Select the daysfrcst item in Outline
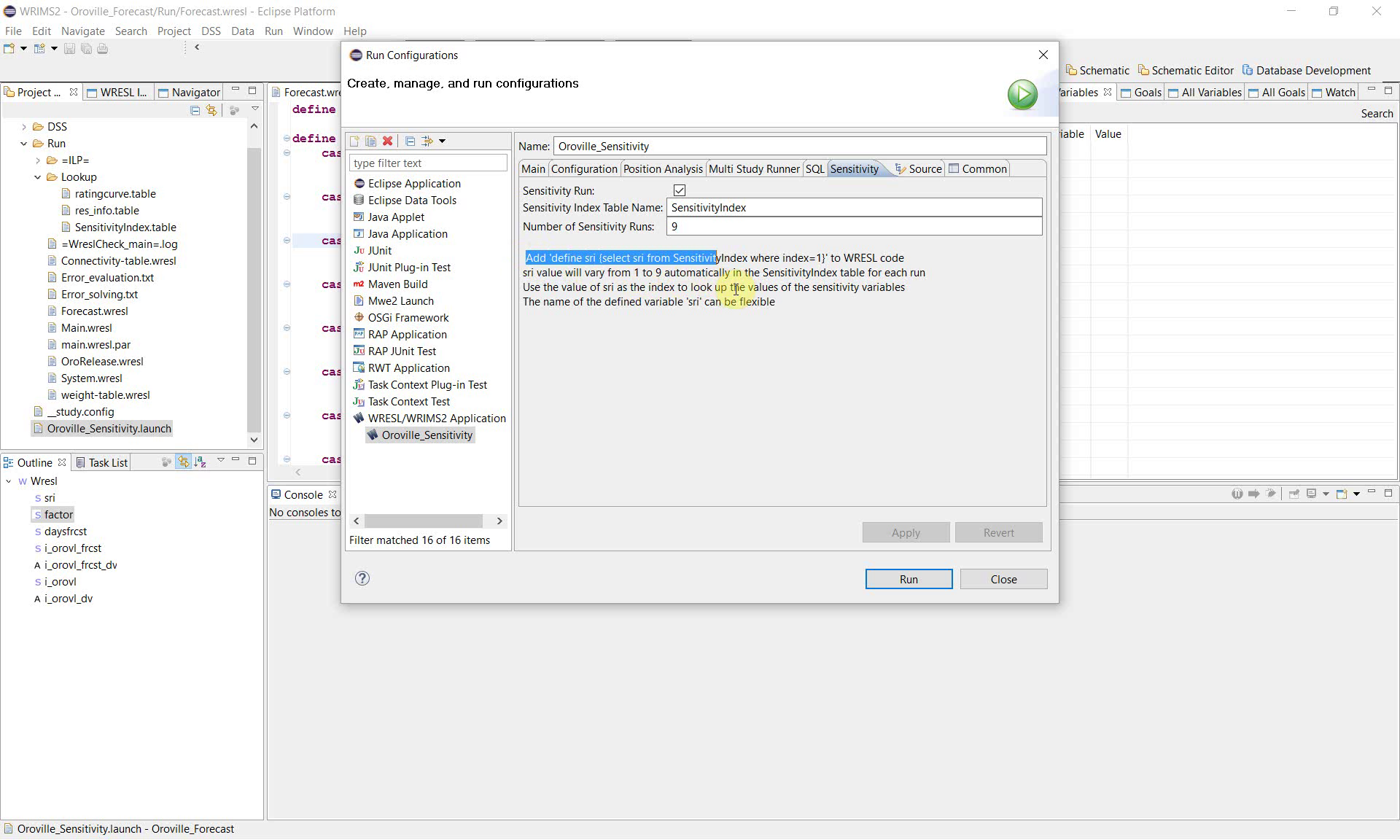The width and height of the screenshot is (1400, 840). tap(61, 532)
